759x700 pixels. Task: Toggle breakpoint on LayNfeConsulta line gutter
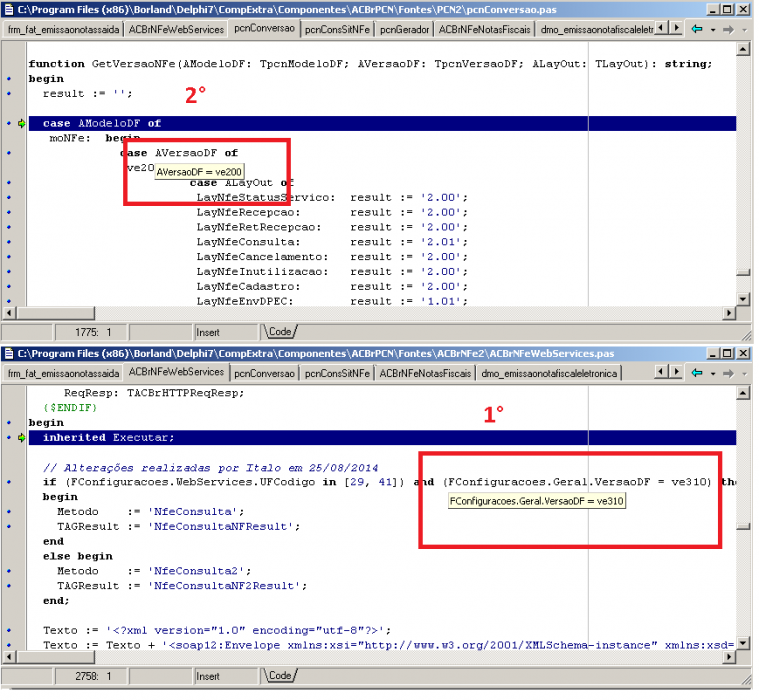(x=9, y=242)
